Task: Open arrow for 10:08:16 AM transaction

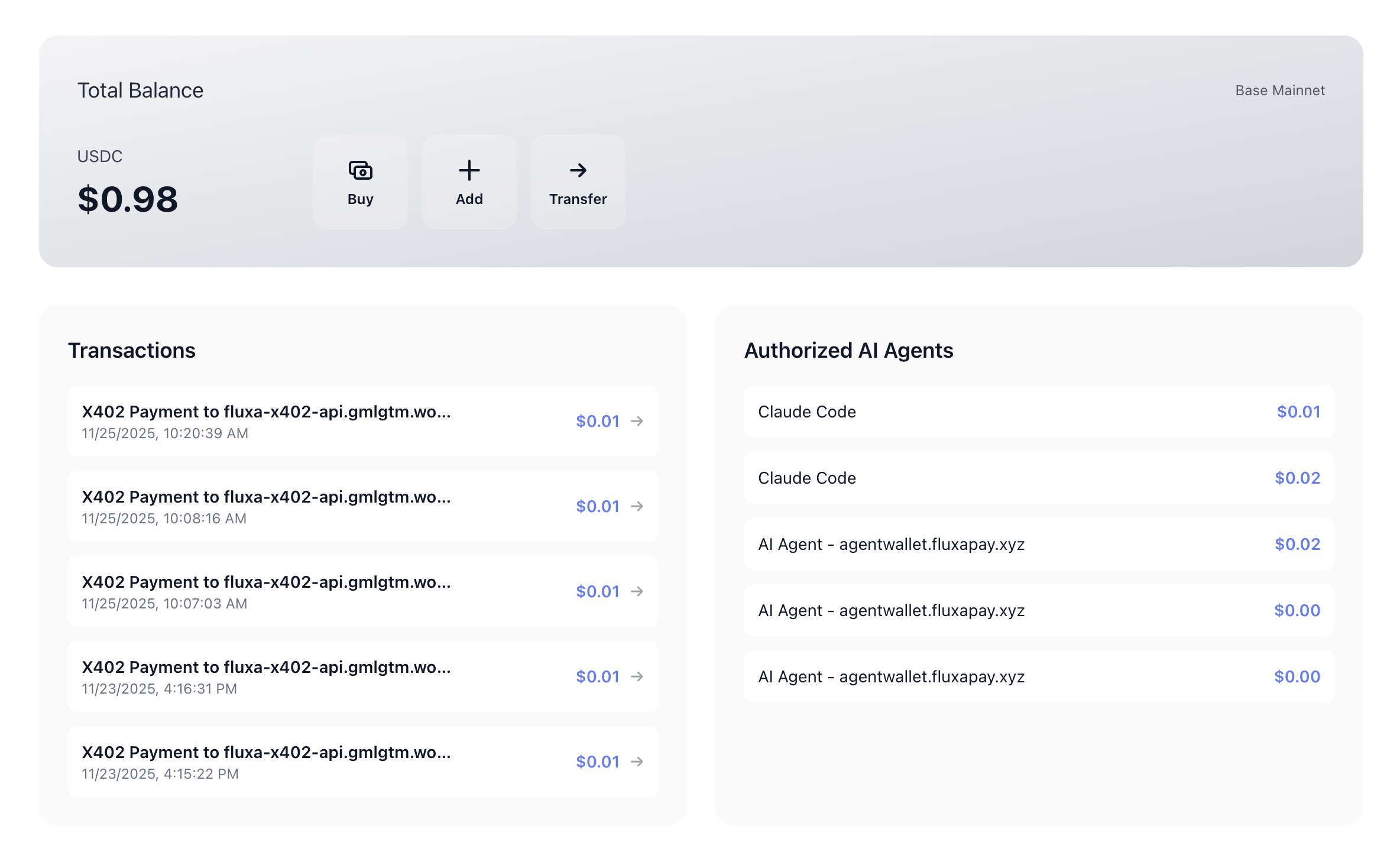Action: click(637, 506)
